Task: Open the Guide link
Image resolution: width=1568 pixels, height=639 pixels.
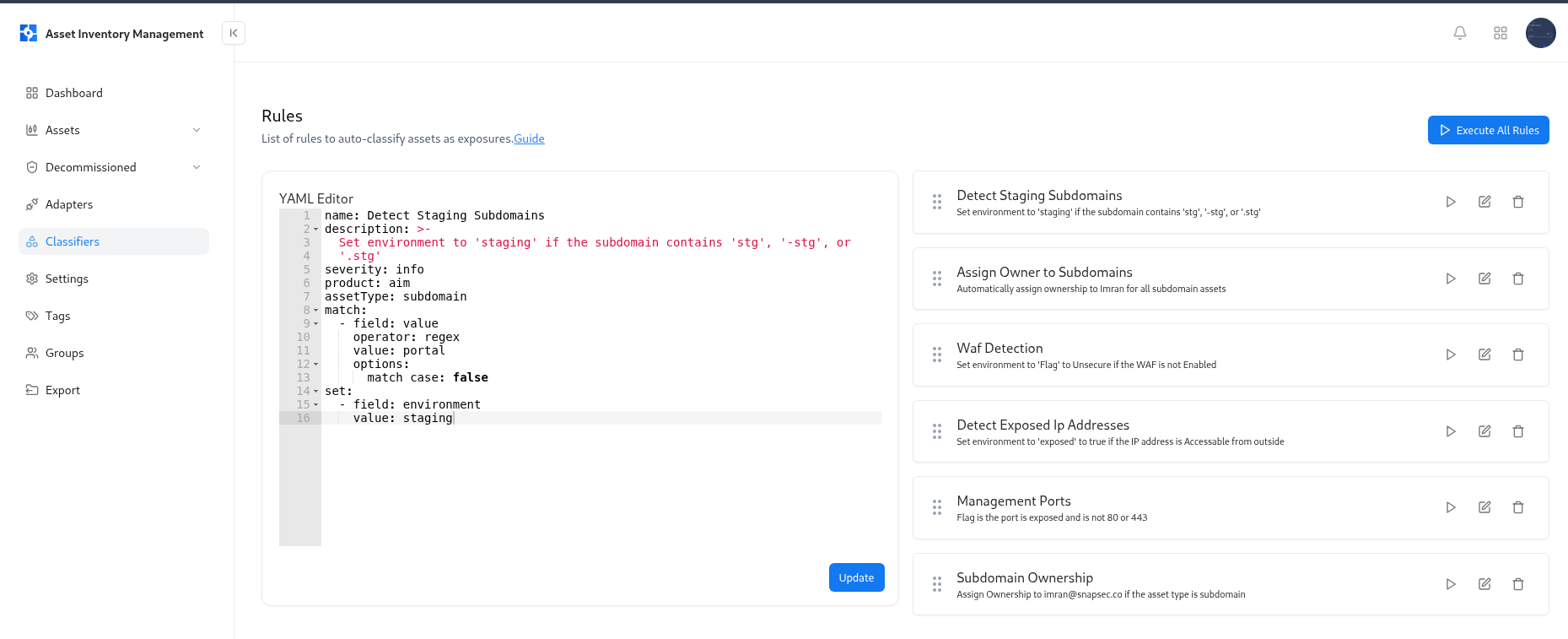Action: (x=529, y=138)
